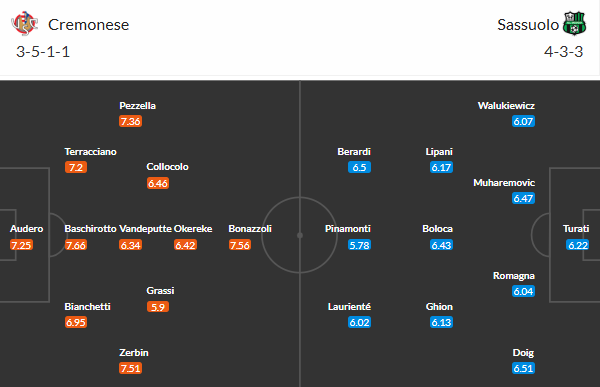Select player Muharemovic on the pitch
This screenshot has height=387, width=600.
click(504, 183)
